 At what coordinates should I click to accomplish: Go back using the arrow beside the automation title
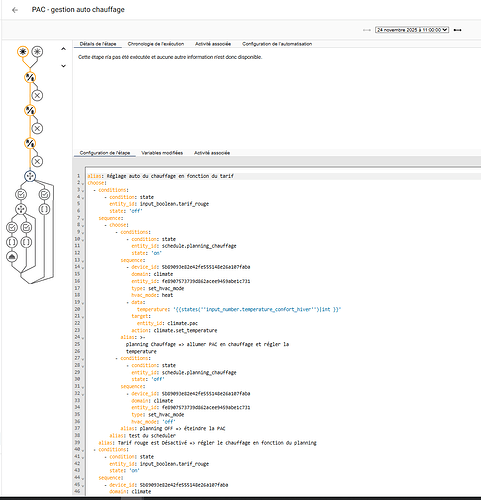coord(15,10)
